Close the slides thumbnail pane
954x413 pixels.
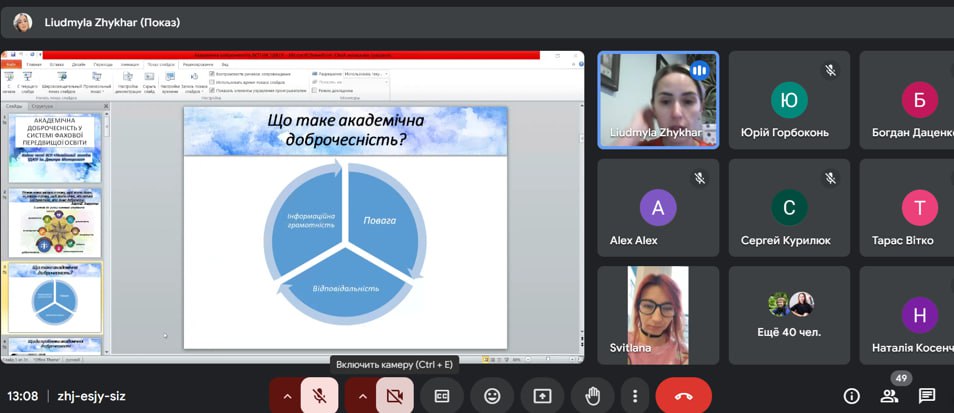(106, 106)
